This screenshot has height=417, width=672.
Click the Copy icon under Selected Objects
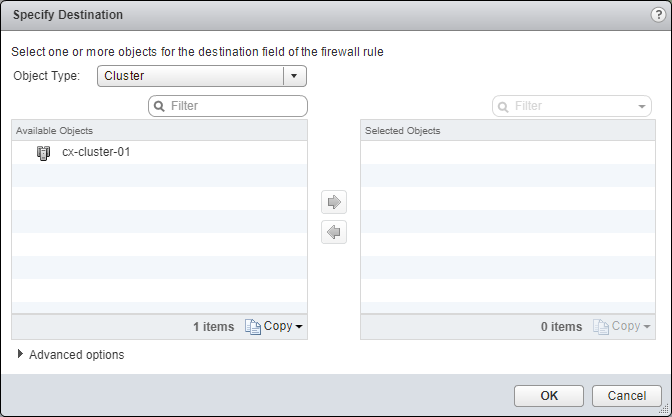coord(600,326)
